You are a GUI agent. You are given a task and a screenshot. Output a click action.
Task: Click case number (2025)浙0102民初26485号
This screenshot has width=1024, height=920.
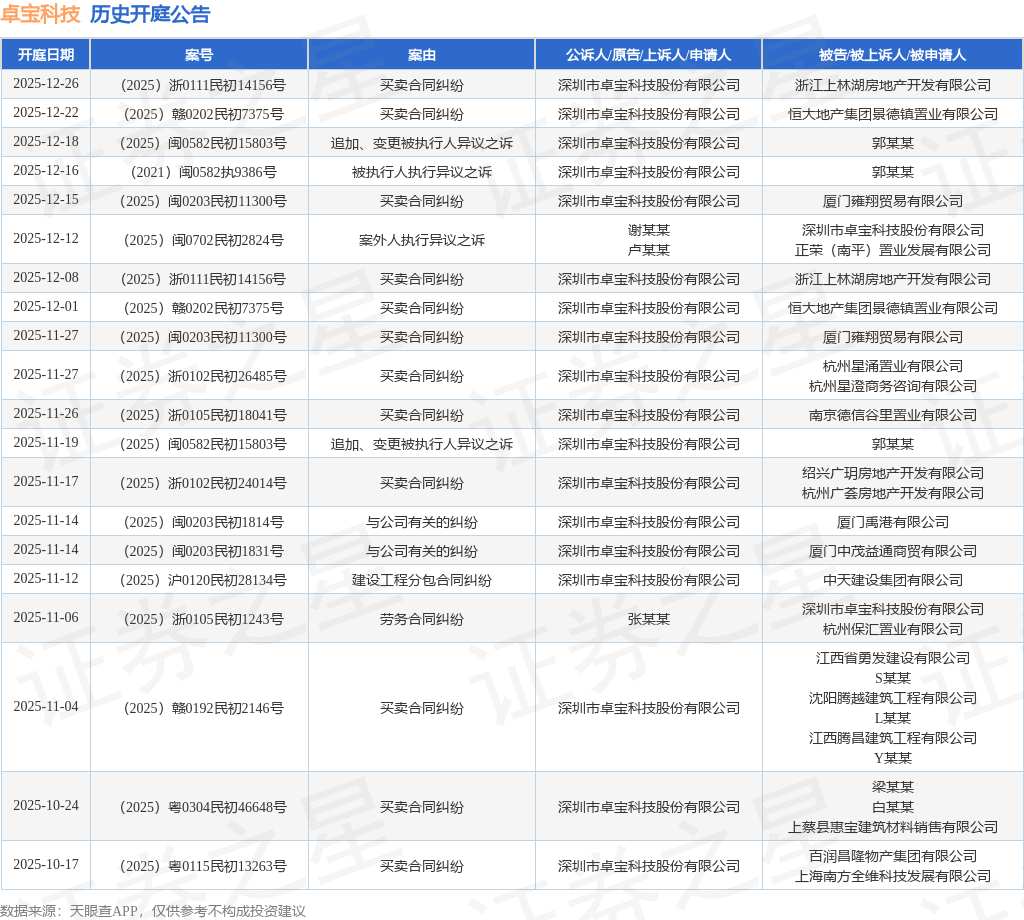tap(204, 376)
